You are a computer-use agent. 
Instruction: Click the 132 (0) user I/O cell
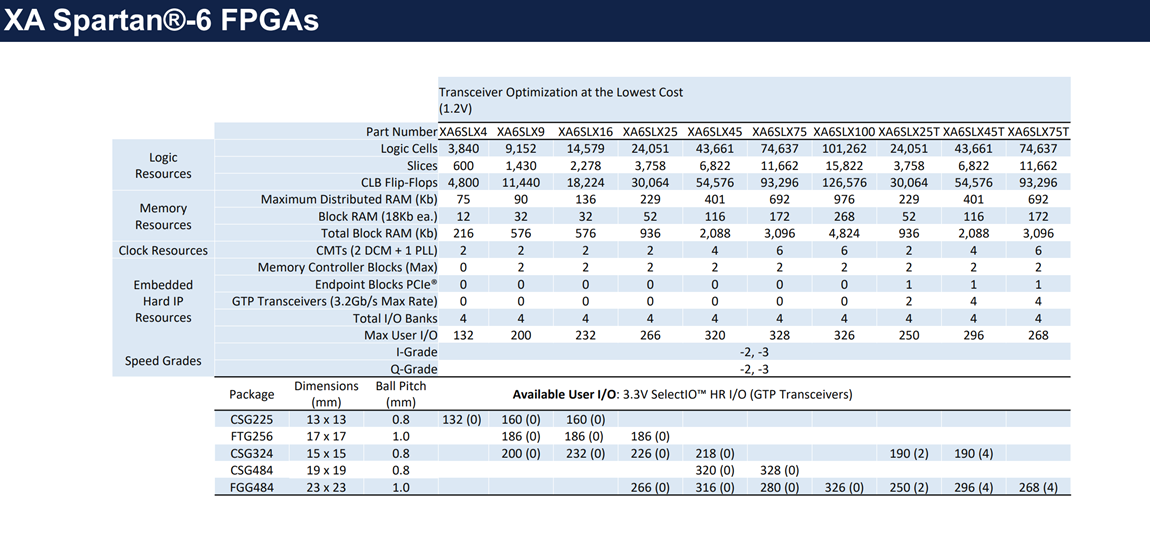coord(462,420)
